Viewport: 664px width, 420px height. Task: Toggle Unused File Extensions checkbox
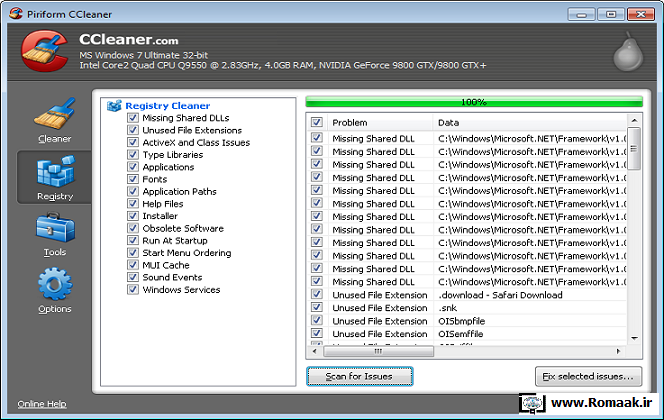(133, 130)
